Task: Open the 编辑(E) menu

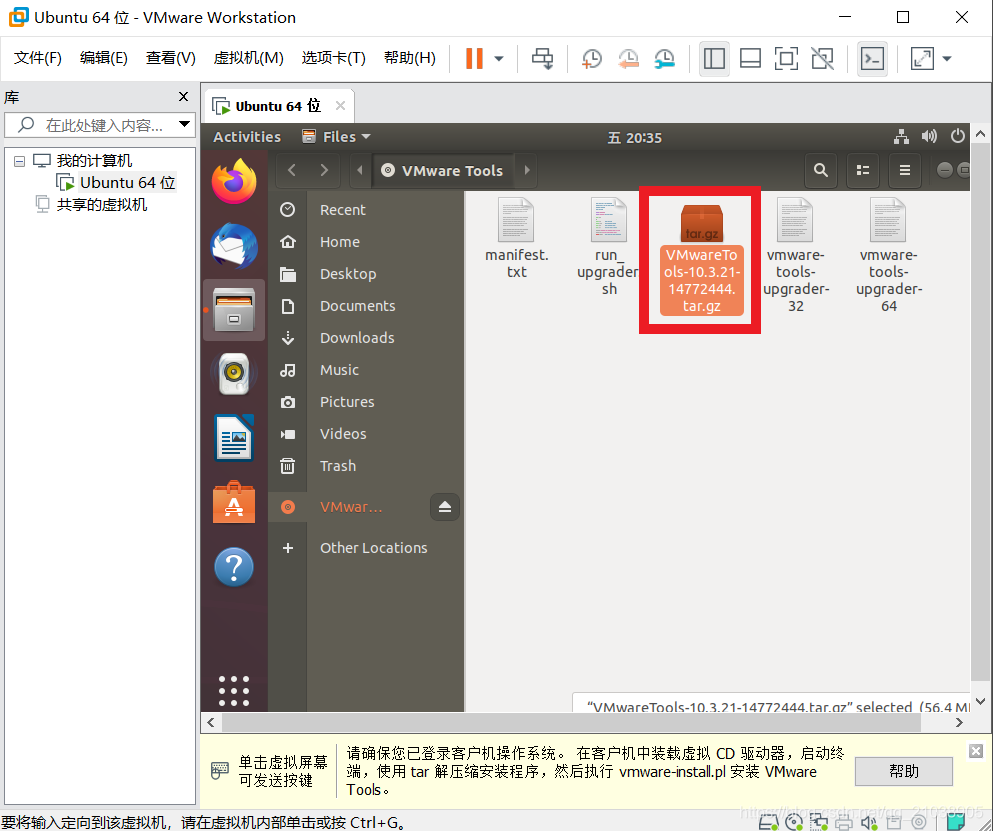Action: coord(103,58)
